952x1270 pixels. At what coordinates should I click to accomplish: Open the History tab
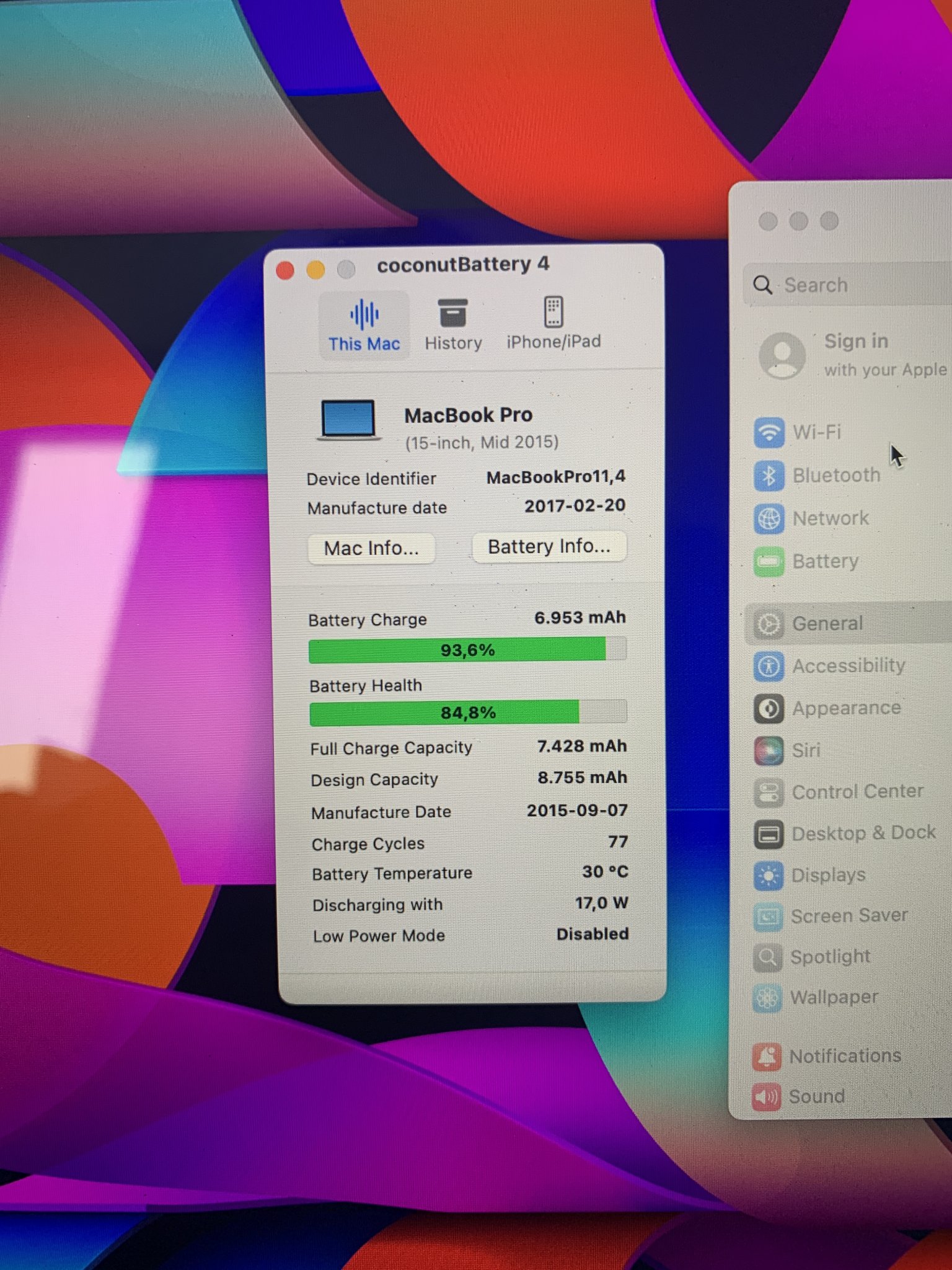pyautogui.click(x=453, y=326)
